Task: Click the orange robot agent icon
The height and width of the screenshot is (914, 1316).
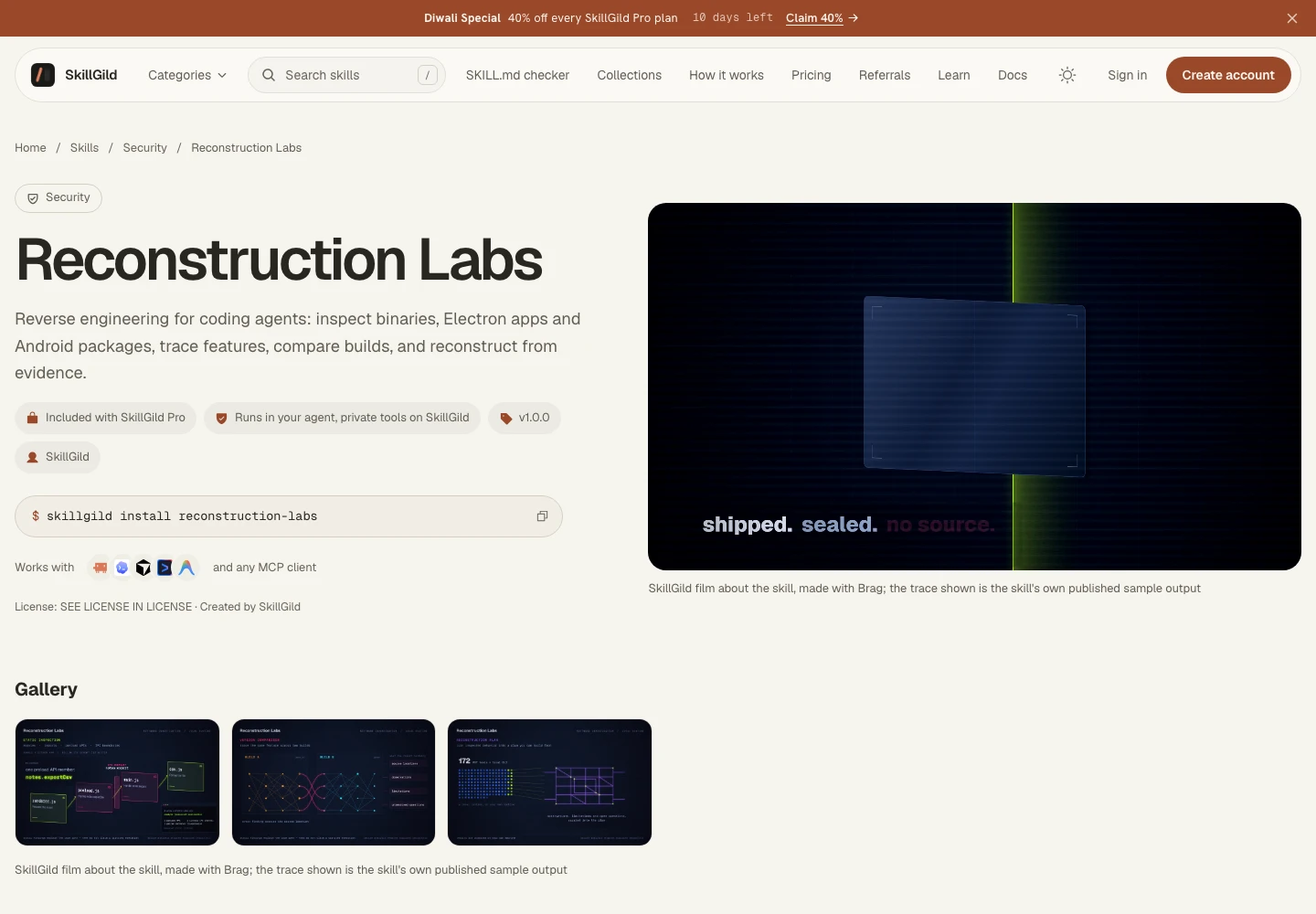Action: point(100,568)
